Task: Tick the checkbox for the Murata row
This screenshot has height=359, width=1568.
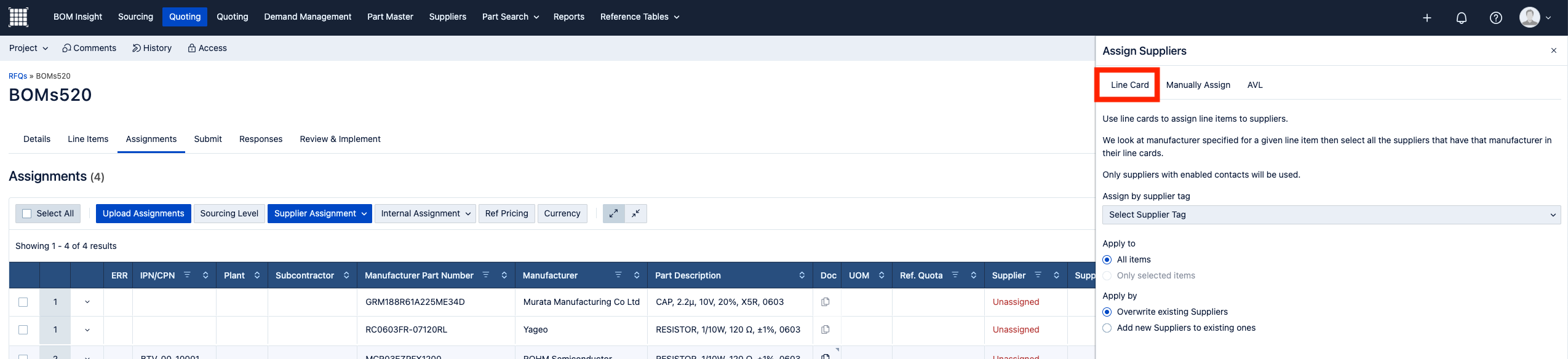Action: (x=23, y=302)
